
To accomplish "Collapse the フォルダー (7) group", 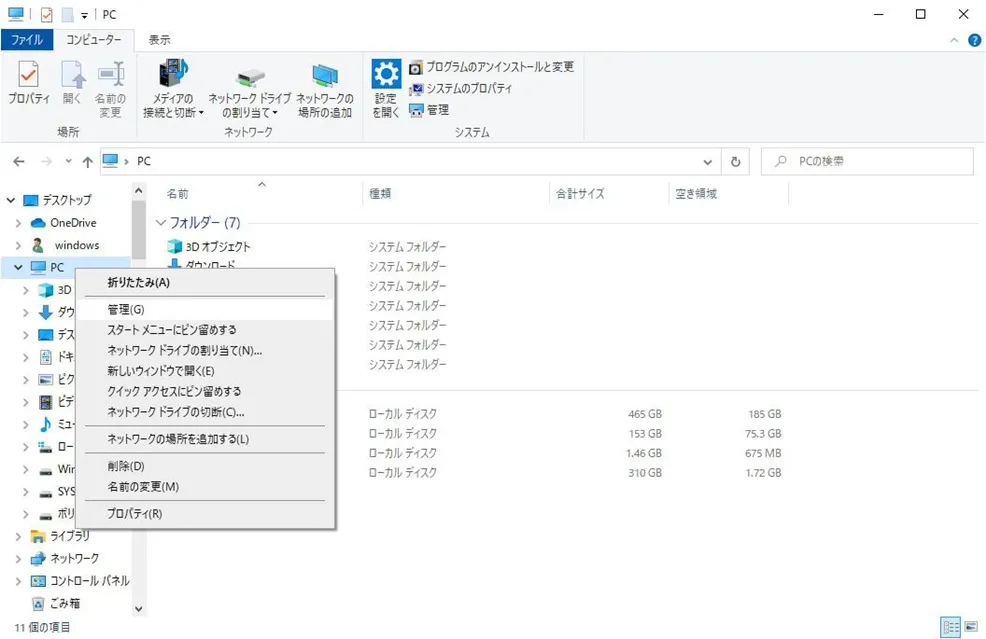I will pos(160,223).
